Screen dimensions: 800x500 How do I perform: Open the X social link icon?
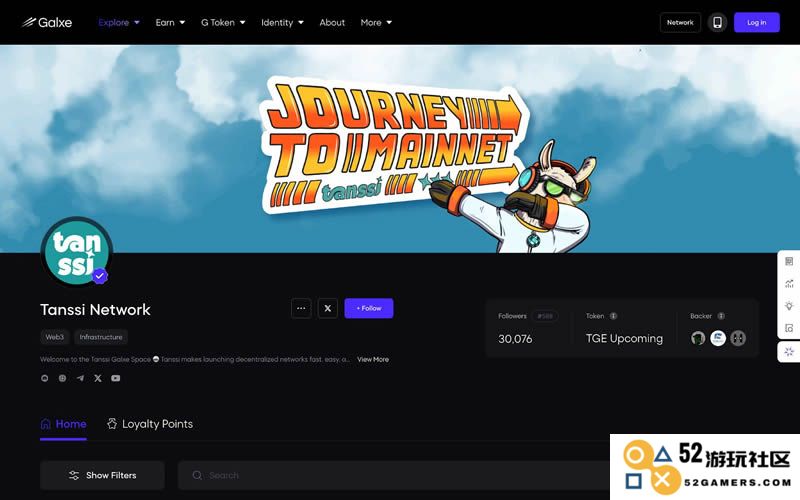[x=98, y=378]
